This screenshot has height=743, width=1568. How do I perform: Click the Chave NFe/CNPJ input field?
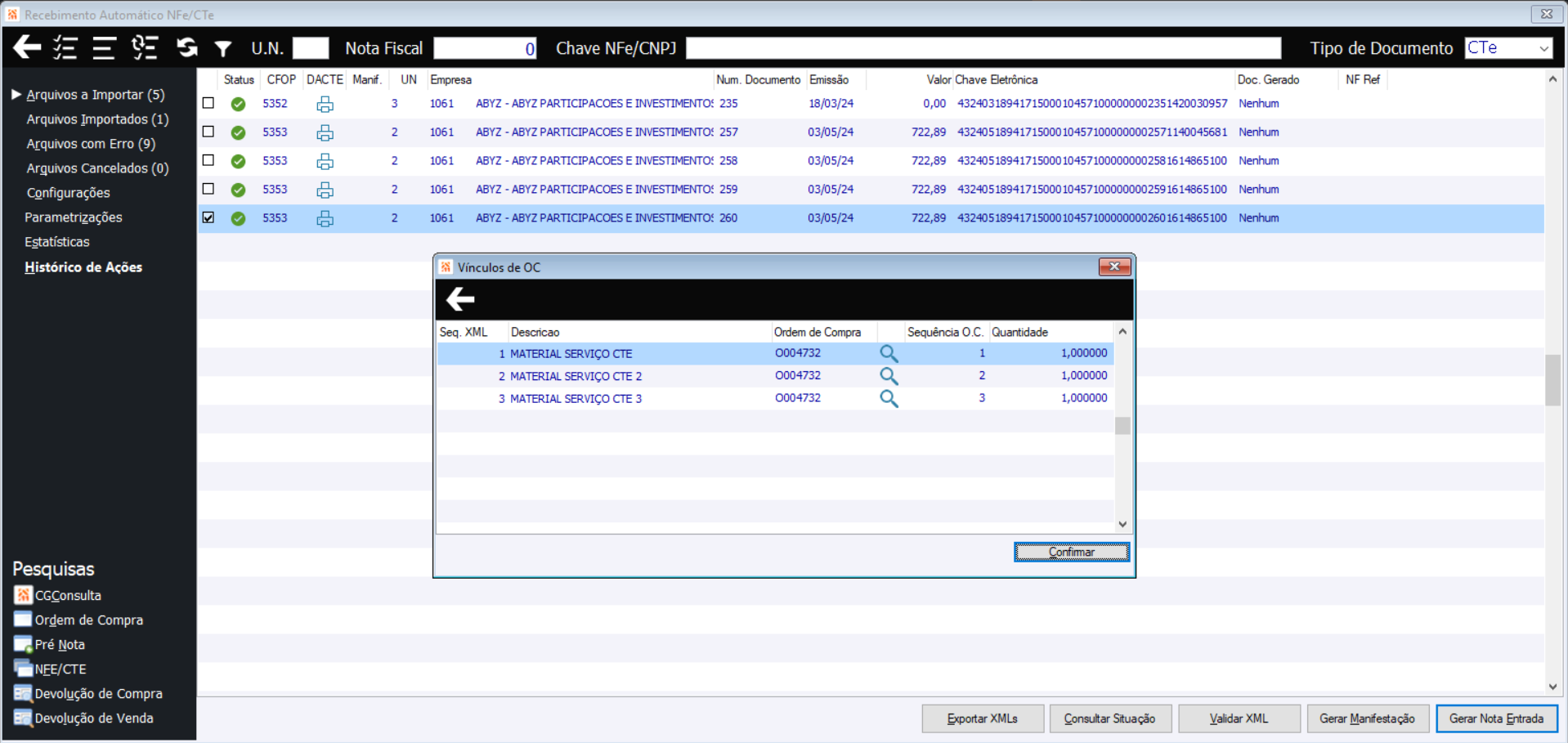pos(983,48)
